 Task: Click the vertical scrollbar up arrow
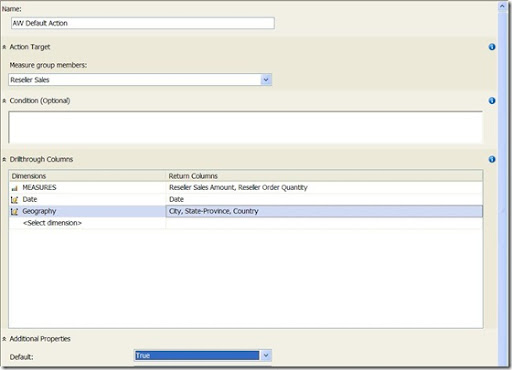(x=502, y=6)
